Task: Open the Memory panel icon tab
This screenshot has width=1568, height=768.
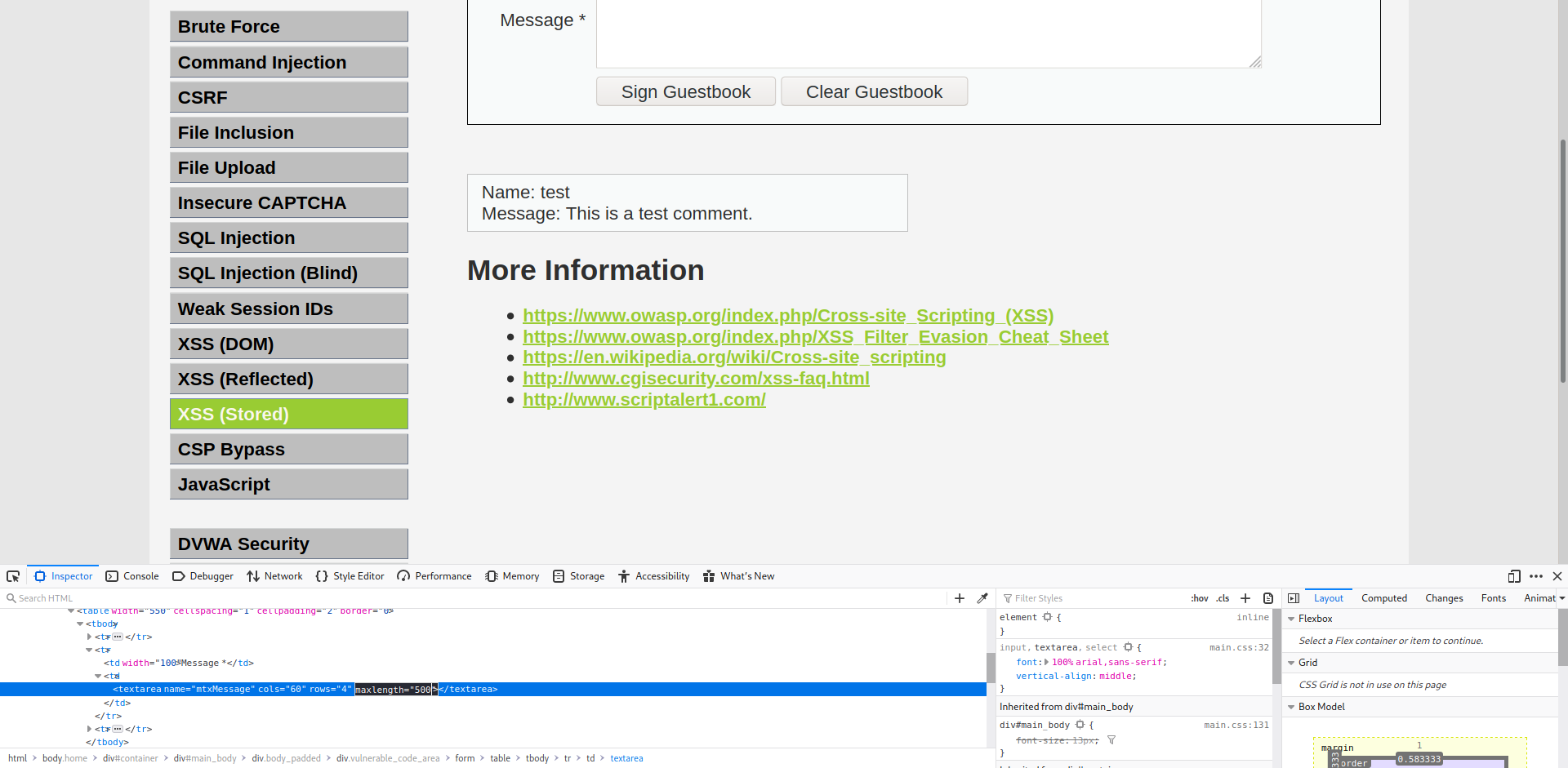Action: click(512, 576)
